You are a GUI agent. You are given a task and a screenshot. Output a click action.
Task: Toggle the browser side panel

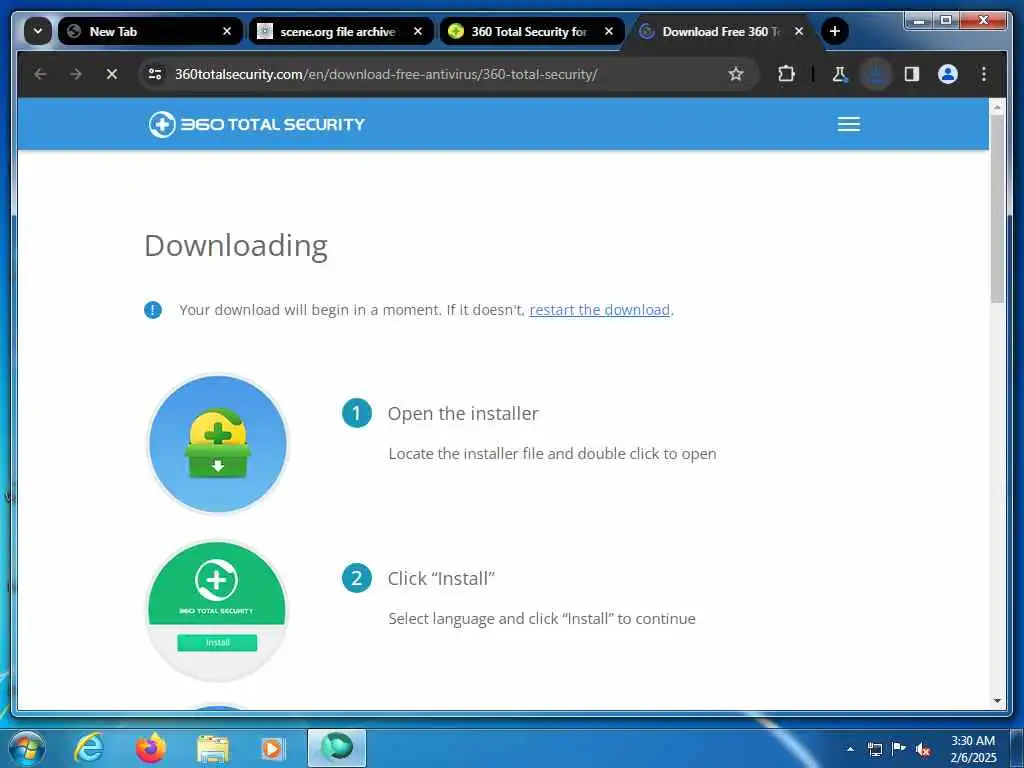pyautogui.click(x=912, y=74)
